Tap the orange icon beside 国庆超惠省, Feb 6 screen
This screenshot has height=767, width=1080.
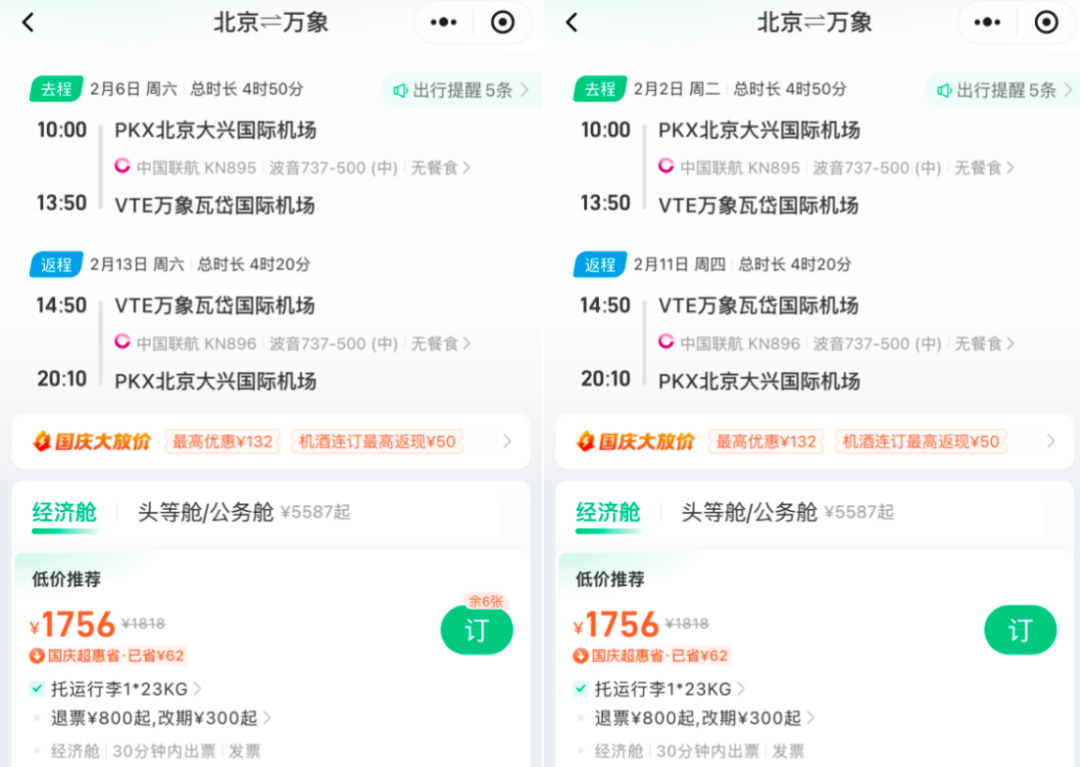coord(37,656)
